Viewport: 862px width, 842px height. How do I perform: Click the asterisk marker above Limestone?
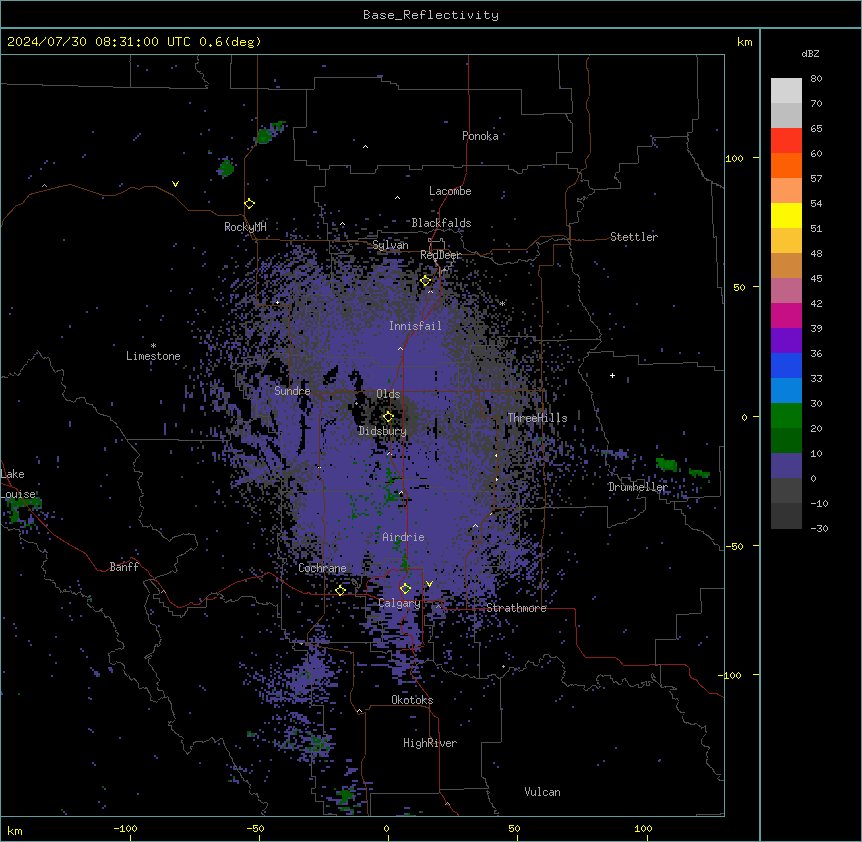(153, 346)
